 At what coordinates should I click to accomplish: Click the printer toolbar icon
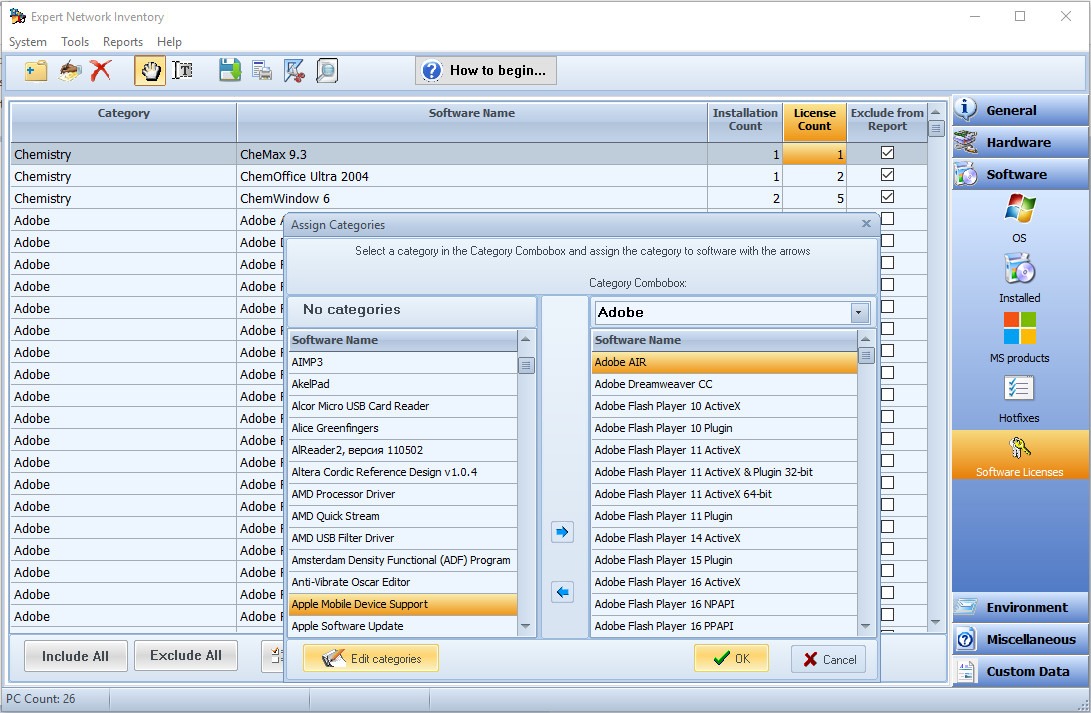coord(262,70)
